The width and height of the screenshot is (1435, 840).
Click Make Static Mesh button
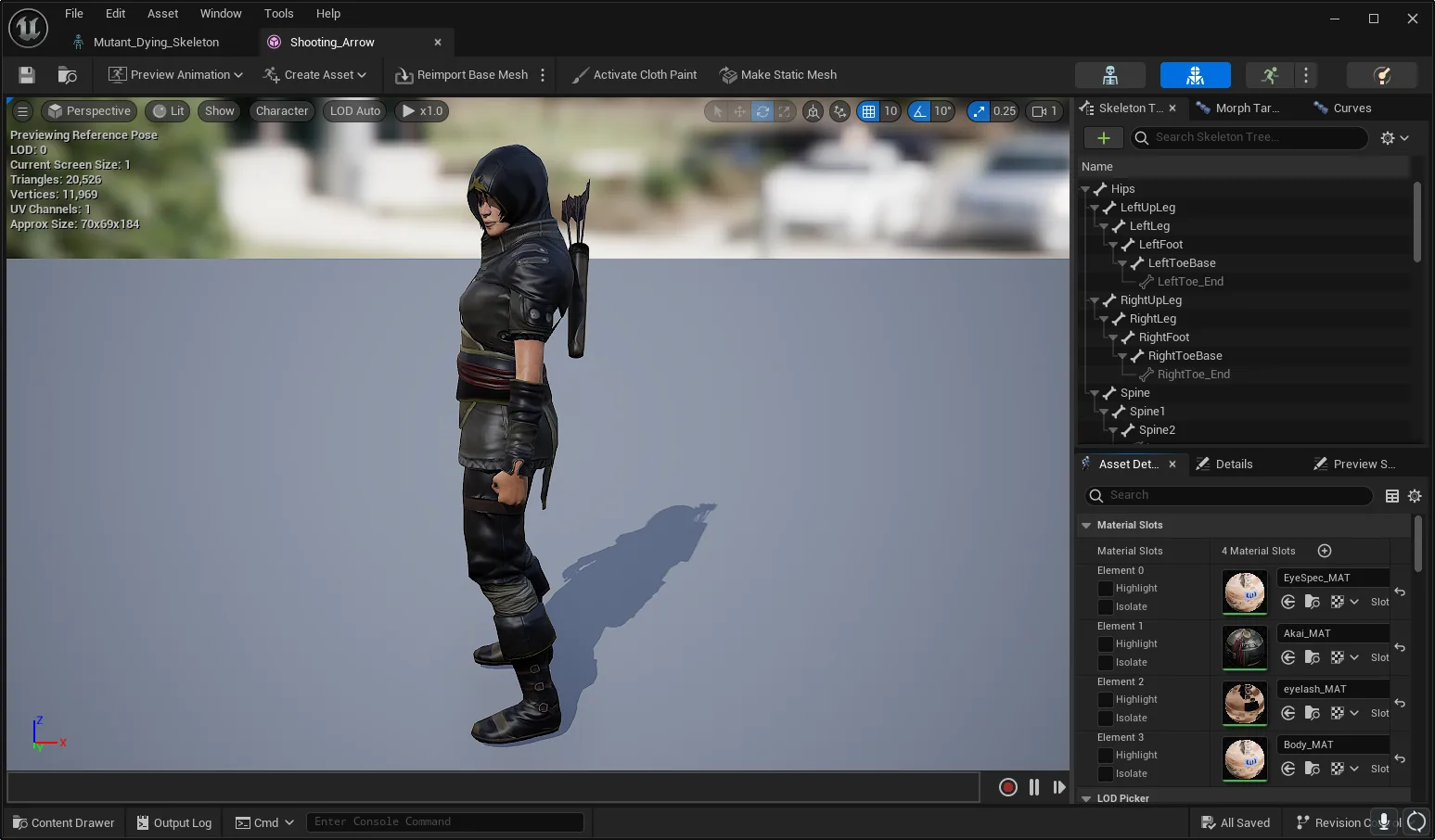(778, 75)
